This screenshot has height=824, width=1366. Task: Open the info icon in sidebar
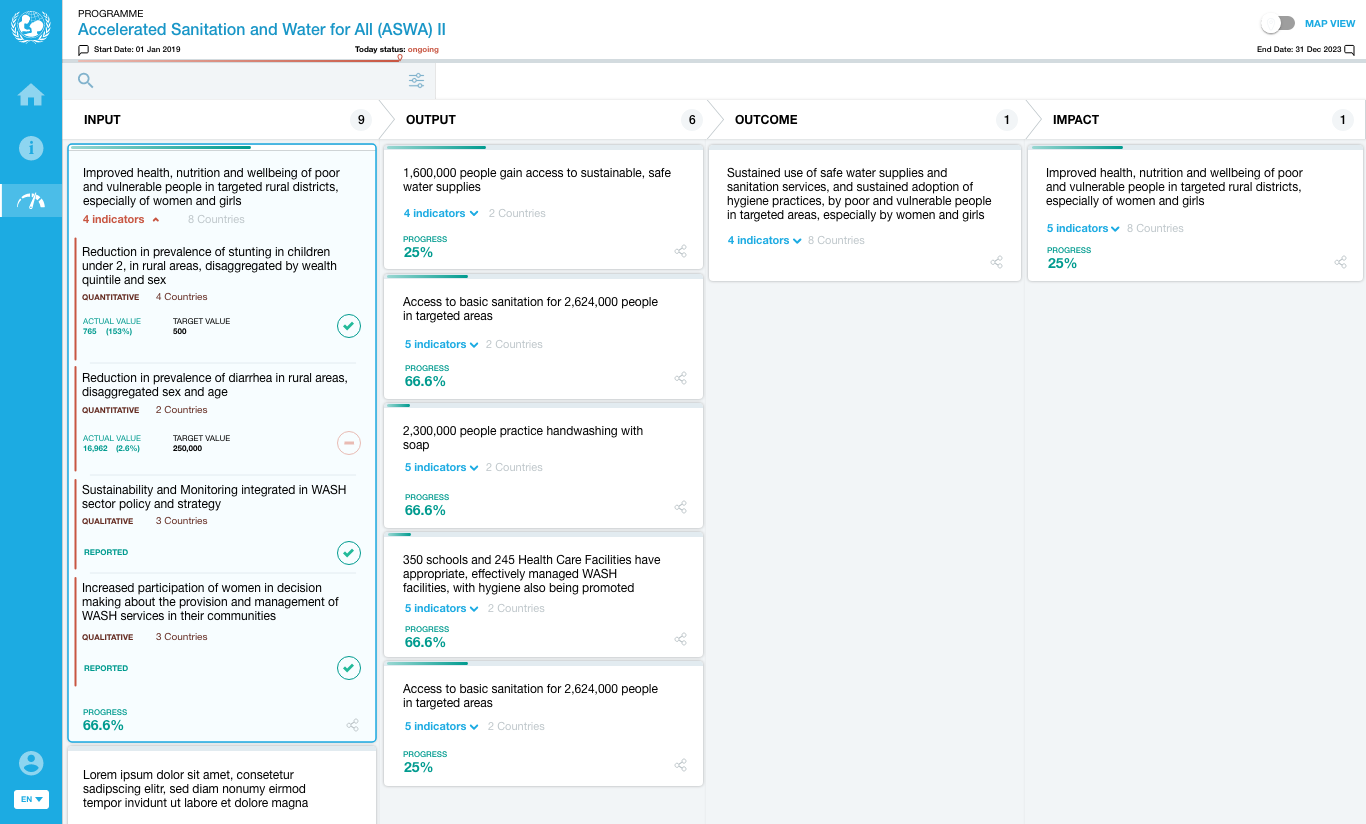(31, 148)
